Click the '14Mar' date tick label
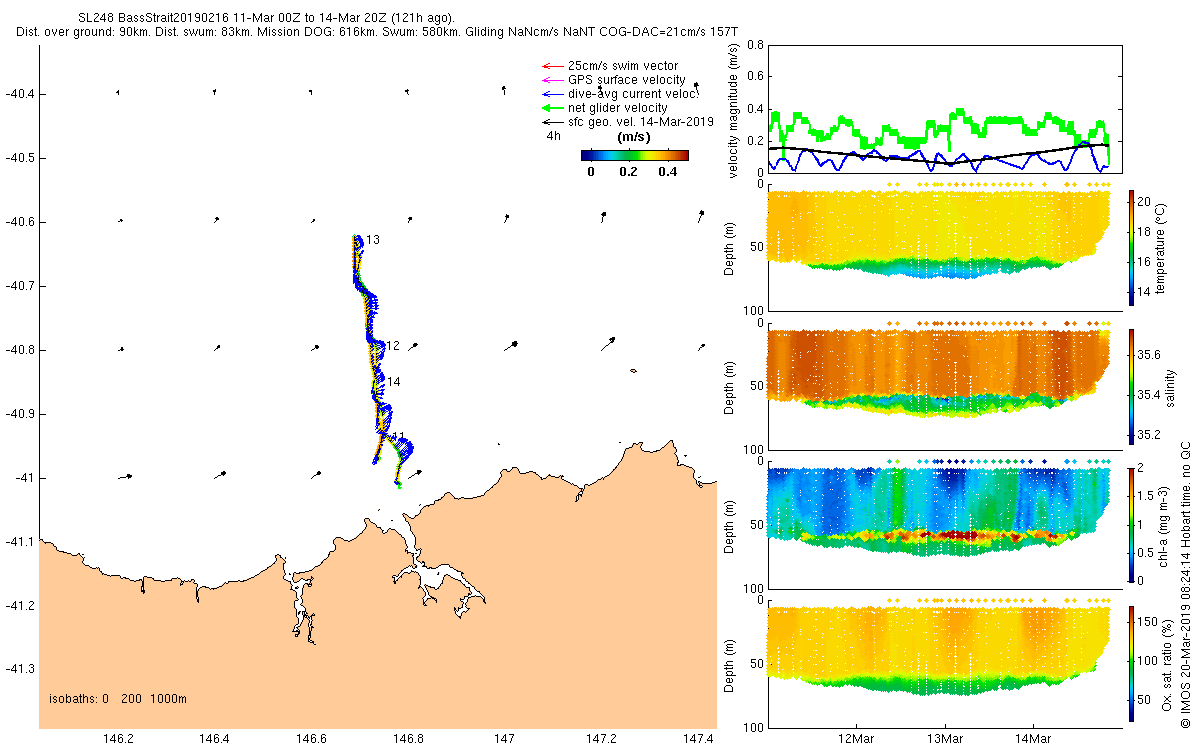 tap(1032, 738)
